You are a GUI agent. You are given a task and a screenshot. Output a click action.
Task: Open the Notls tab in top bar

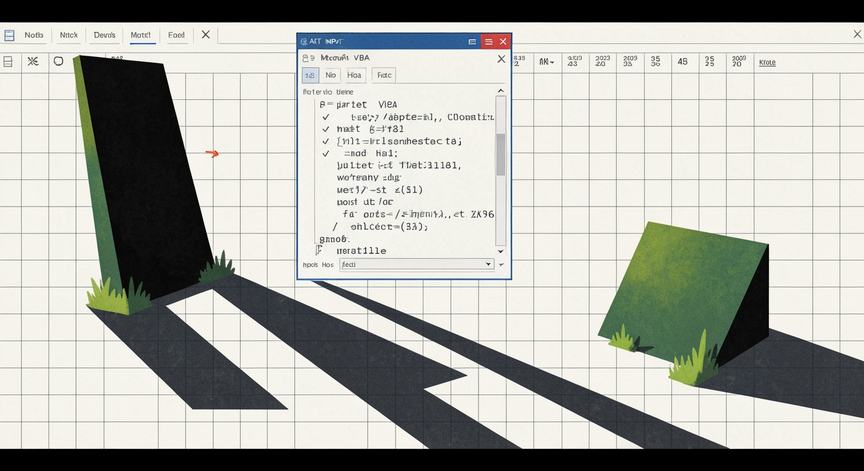point(34,35)
